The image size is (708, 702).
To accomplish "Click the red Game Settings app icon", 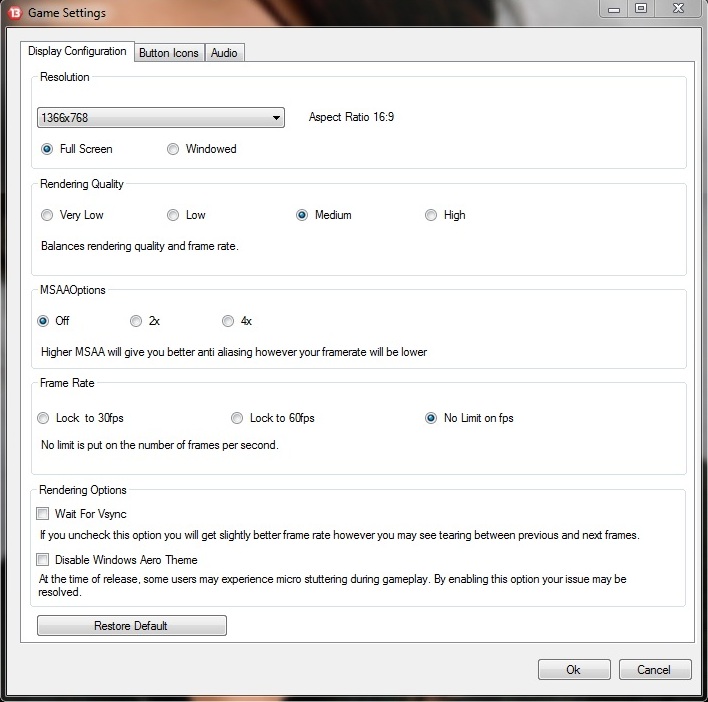I will [x=14, y=13].
